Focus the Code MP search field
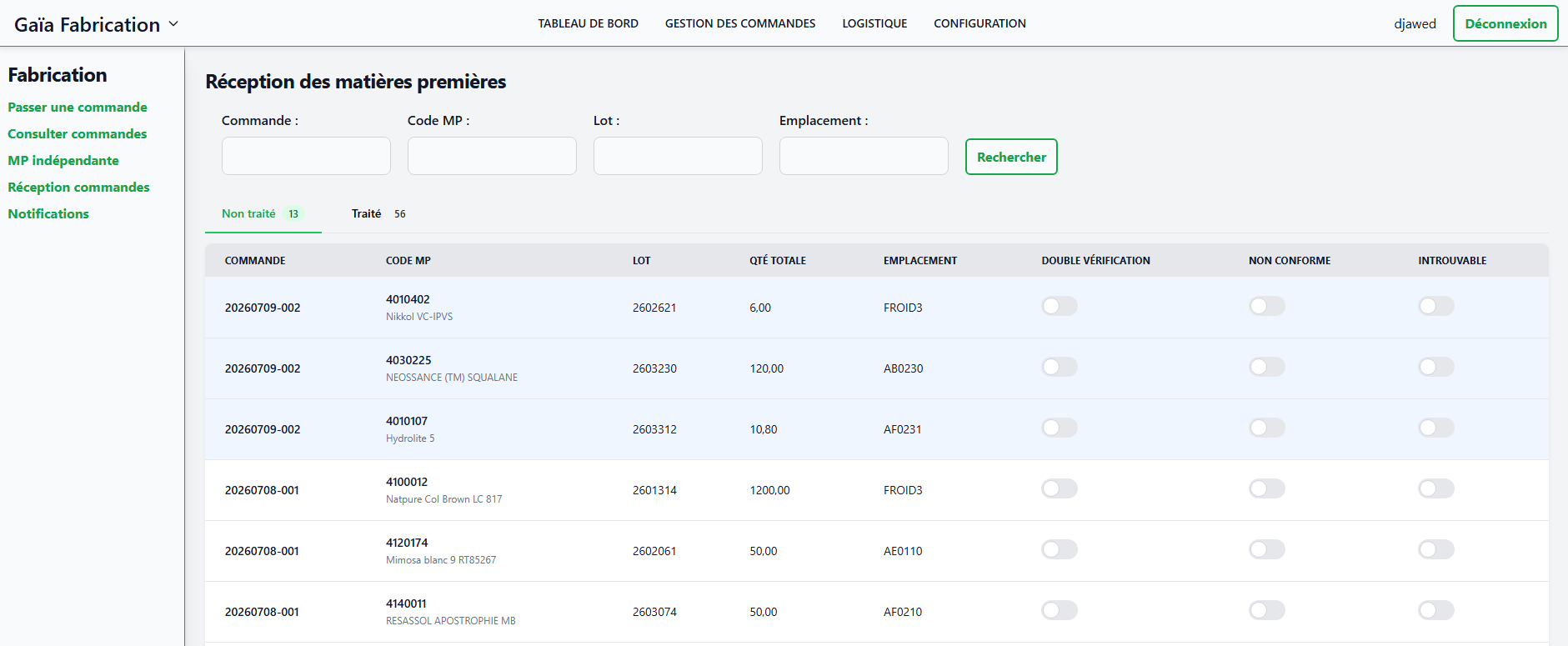 (x=492, y=156)
